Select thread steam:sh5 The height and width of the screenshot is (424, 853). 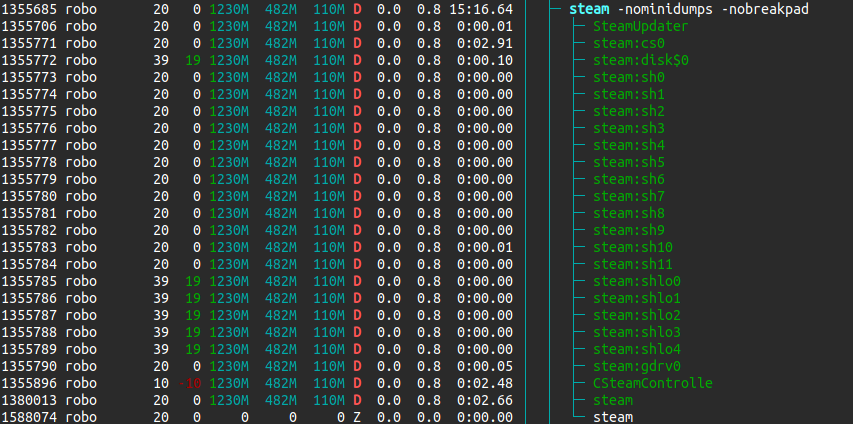pos(629,162)
